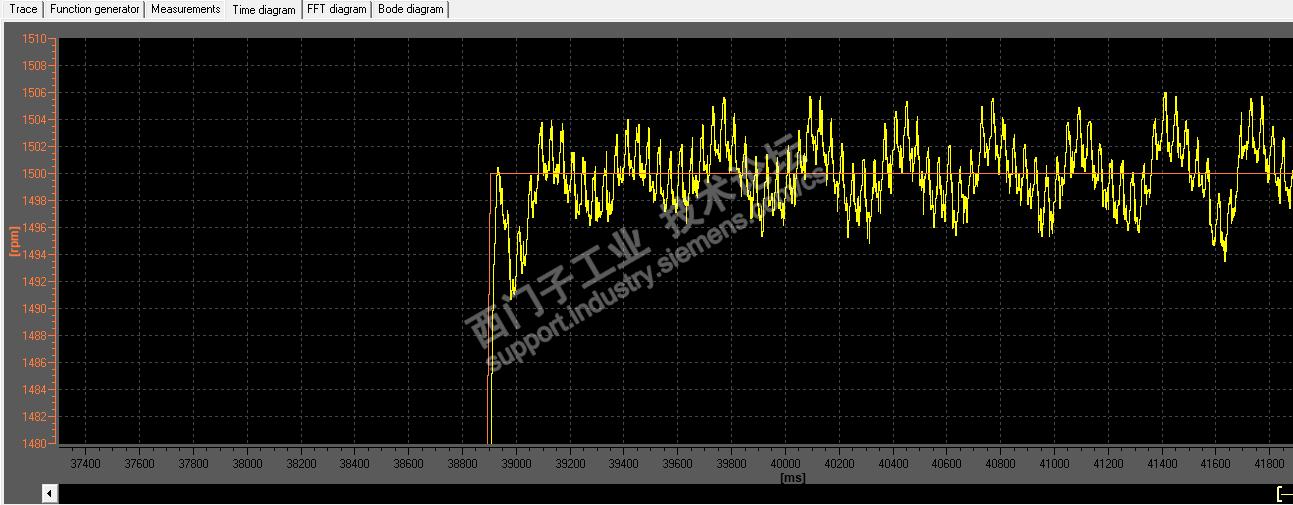Switch to the Trace tab
1293x505 pixels.
(x=23, y=9)
